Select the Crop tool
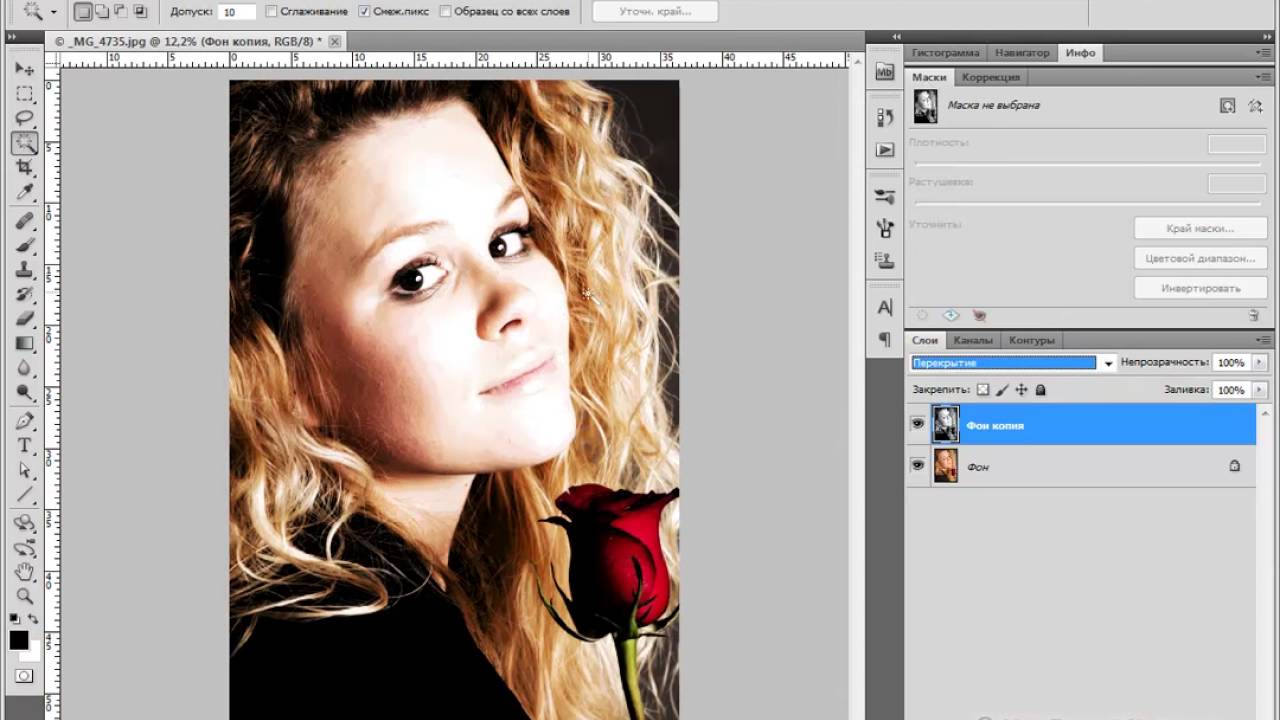The width and height of the screenshot is (1280, 720). pos(25,167)
